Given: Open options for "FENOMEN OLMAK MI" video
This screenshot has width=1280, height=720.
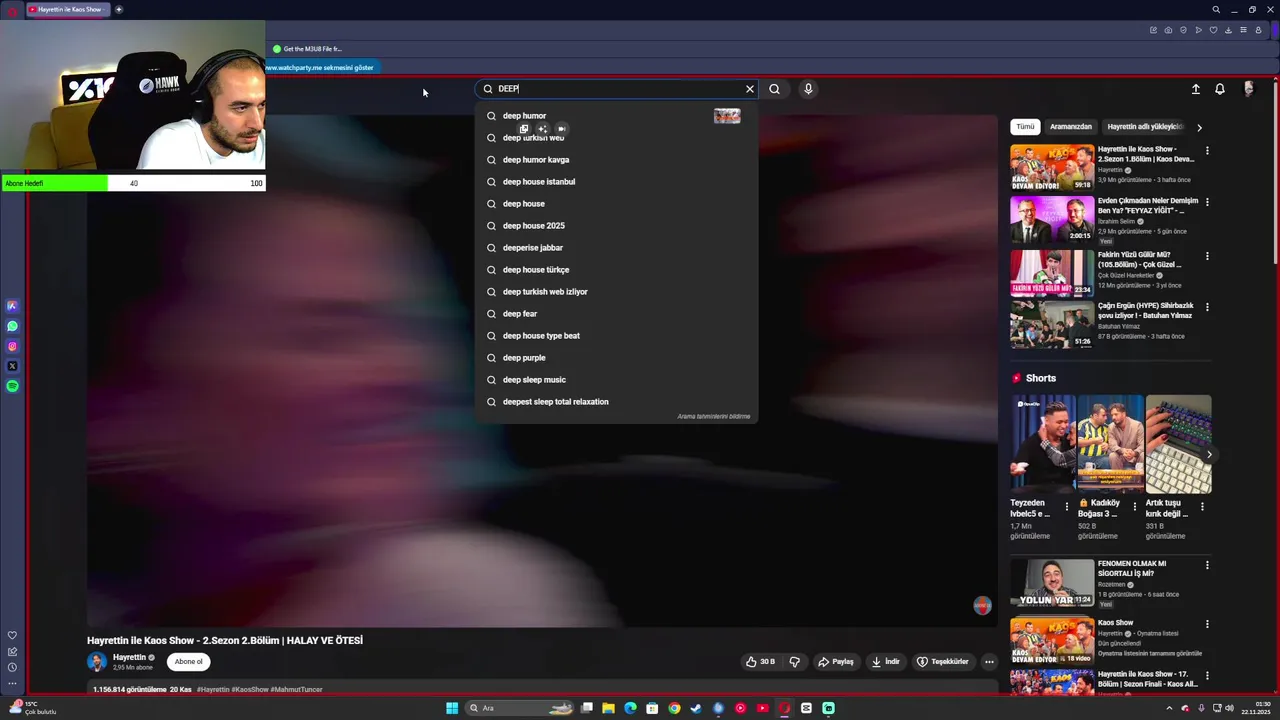Looking at the screenshot, I should tap(1207, 565).
